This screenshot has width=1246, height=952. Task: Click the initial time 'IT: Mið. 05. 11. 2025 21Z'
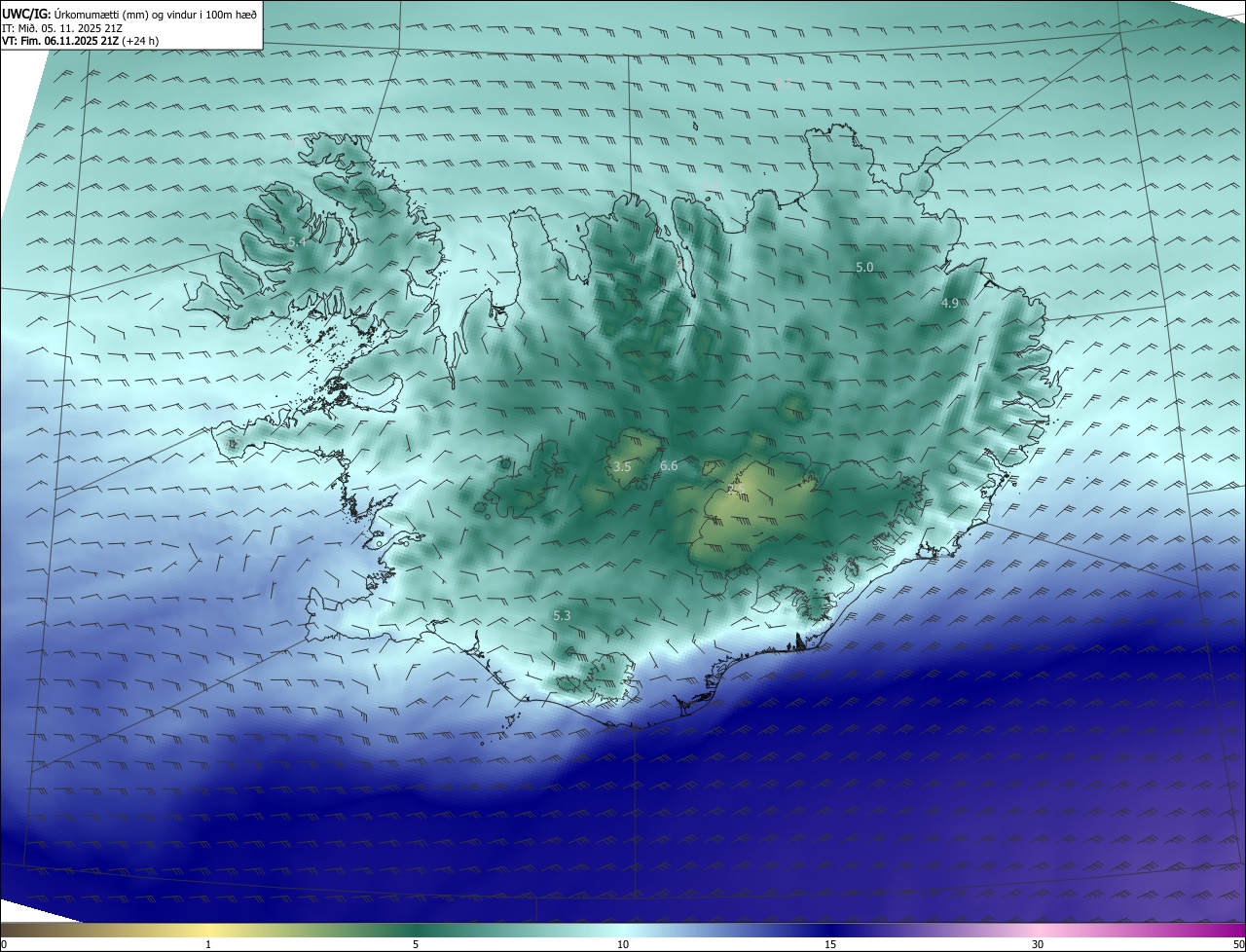61,28
